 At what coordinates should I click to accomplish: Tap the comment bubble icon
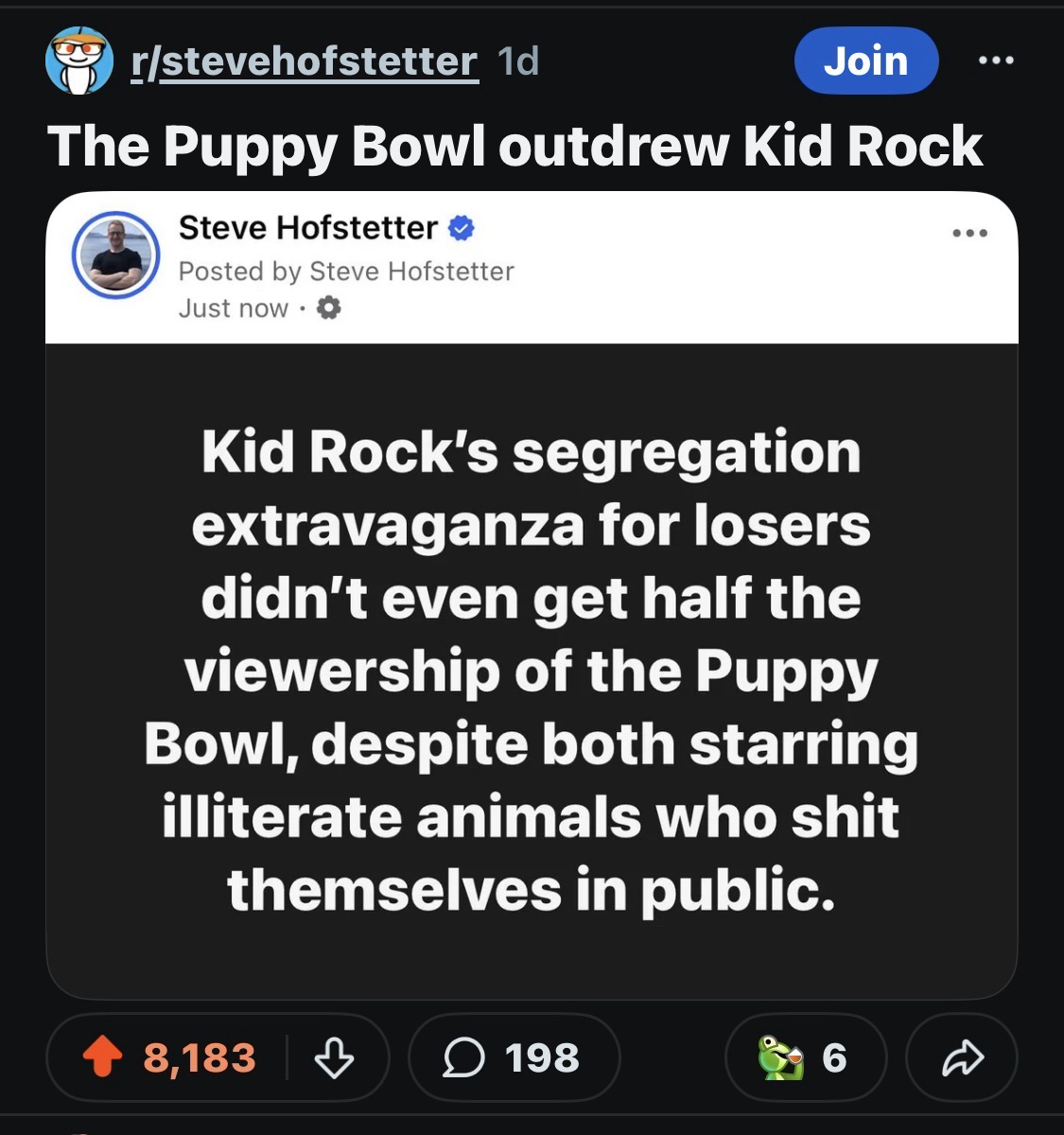click(464, 1056)
